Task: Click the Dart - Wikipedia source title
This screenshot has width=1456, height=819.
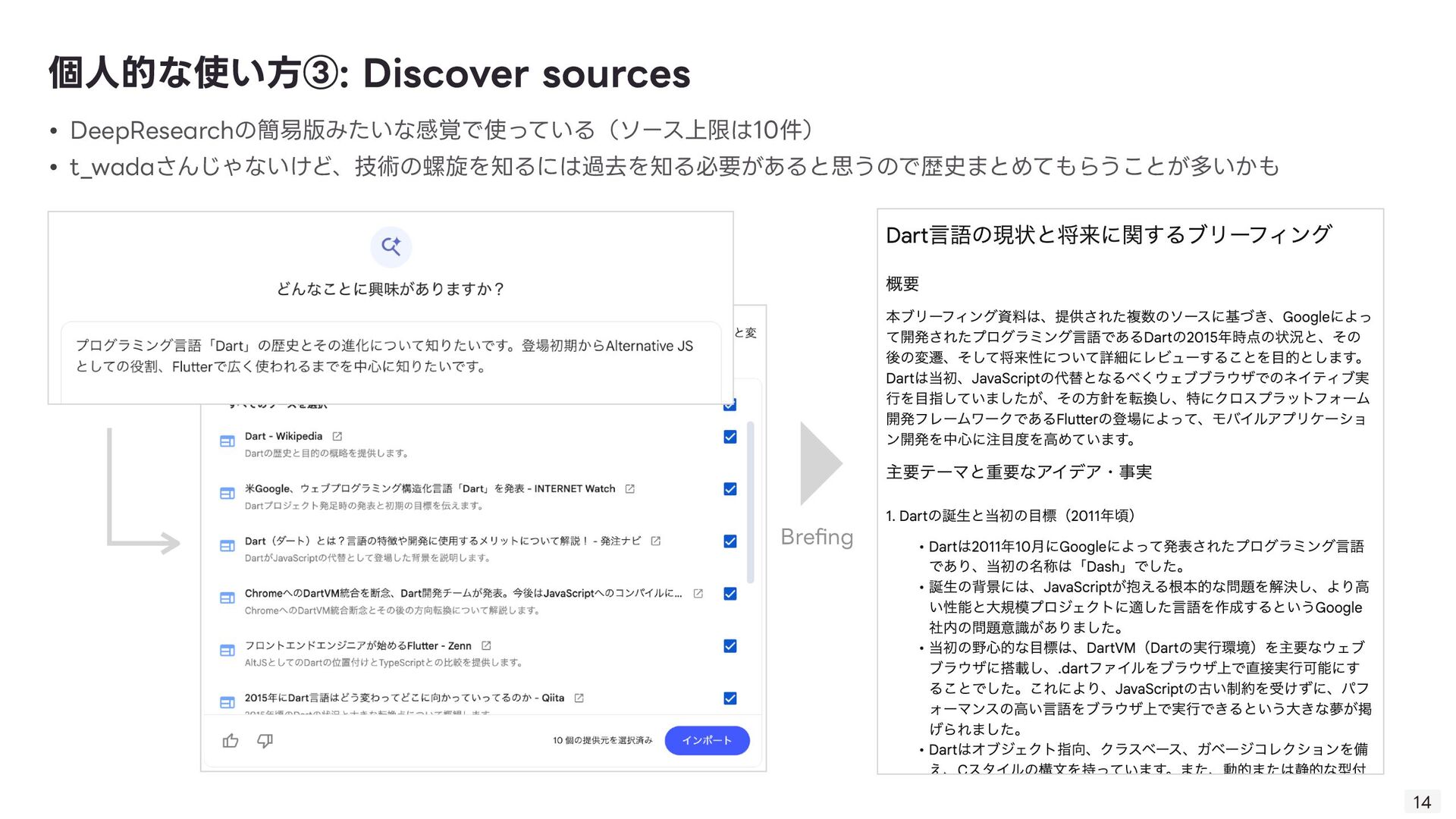Action: (283, 437)
